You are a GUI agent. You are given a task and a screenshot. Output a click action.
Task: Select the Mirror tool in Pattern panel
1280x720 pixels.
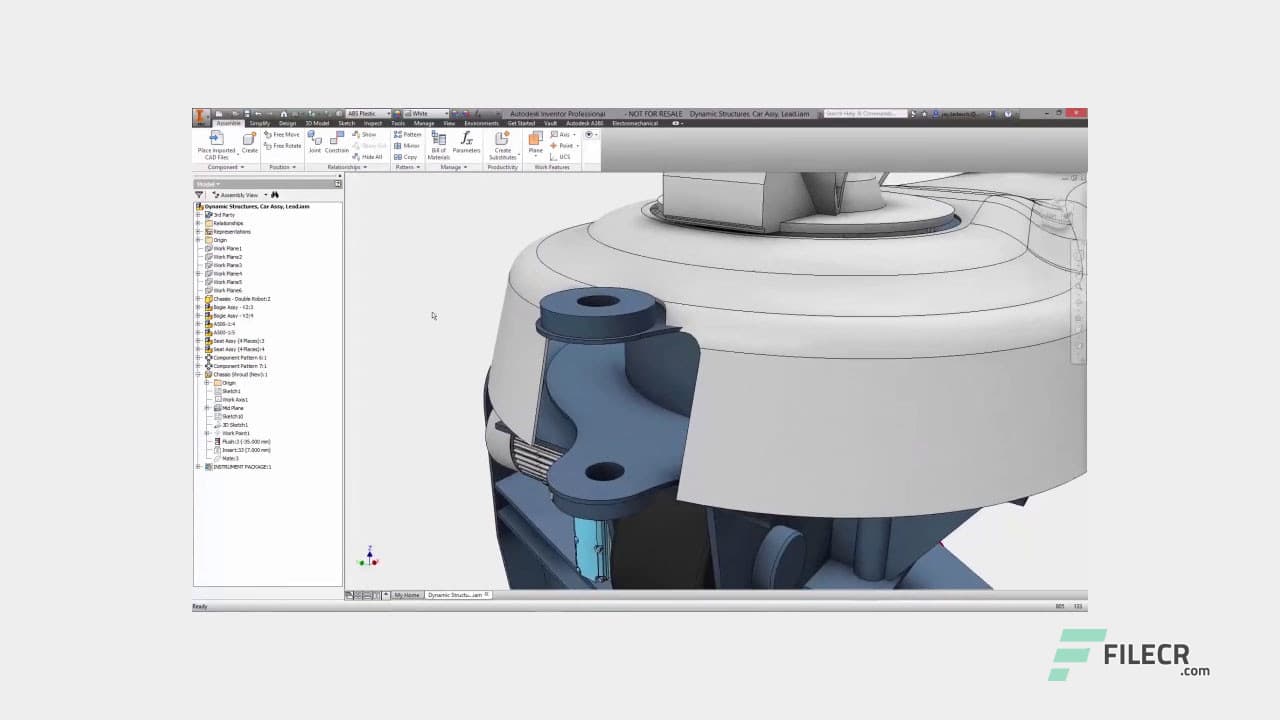pos(410,146)
